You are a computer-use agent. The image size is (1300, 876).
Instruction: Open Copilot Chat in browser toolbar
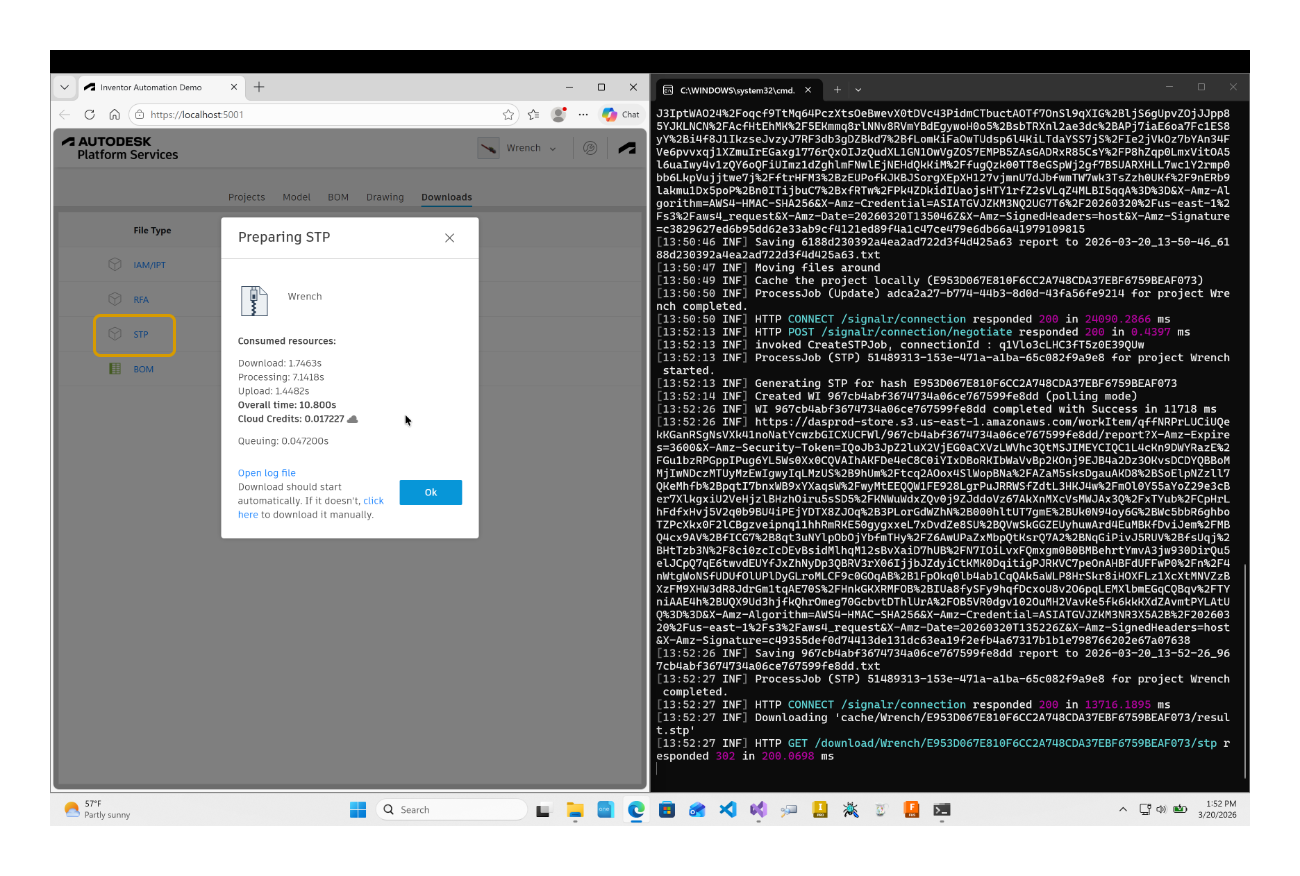point(620,115)
